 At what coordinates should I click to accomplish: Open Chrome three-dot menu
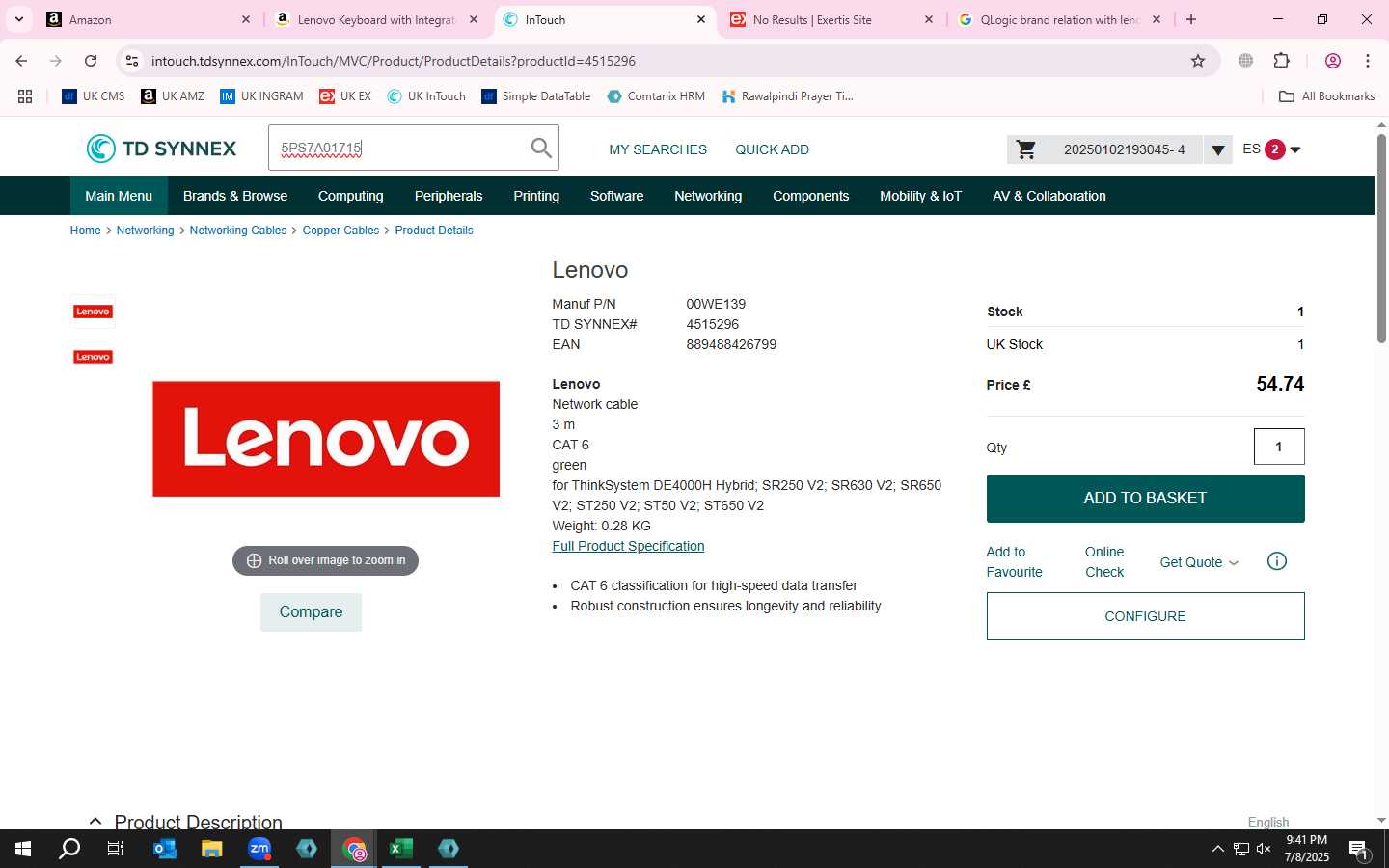click(x=1368, y=61)
